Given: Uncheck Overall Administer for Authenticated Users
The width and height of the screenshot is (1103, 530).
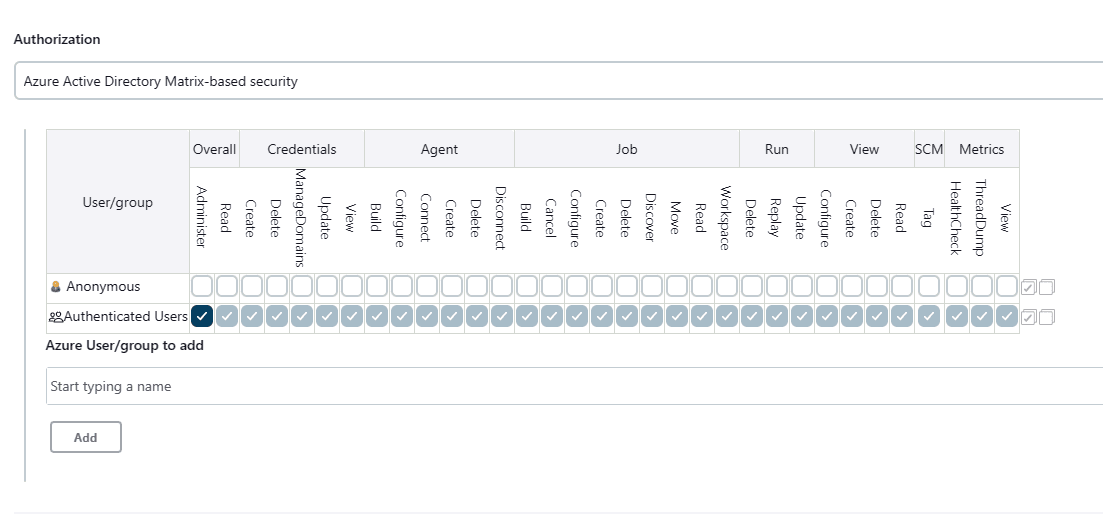Looking at the screenshot, I should click(x=202, y=317).
